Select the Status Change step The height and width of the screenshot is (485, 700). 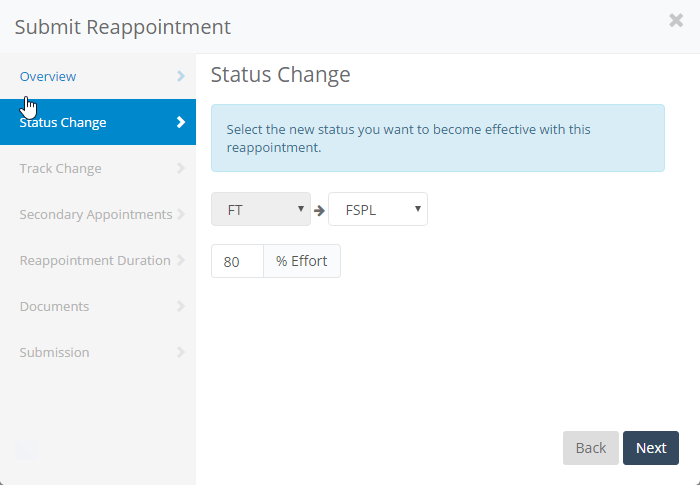63,123
